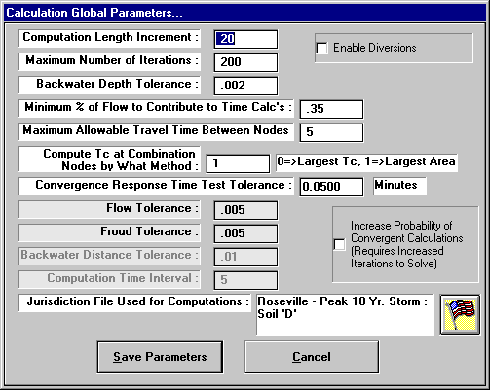Click the Calculation Global Parameters title bar
The height and width of the screenshot is (390, 490).
pyautogui.click(x=245, y=13)
